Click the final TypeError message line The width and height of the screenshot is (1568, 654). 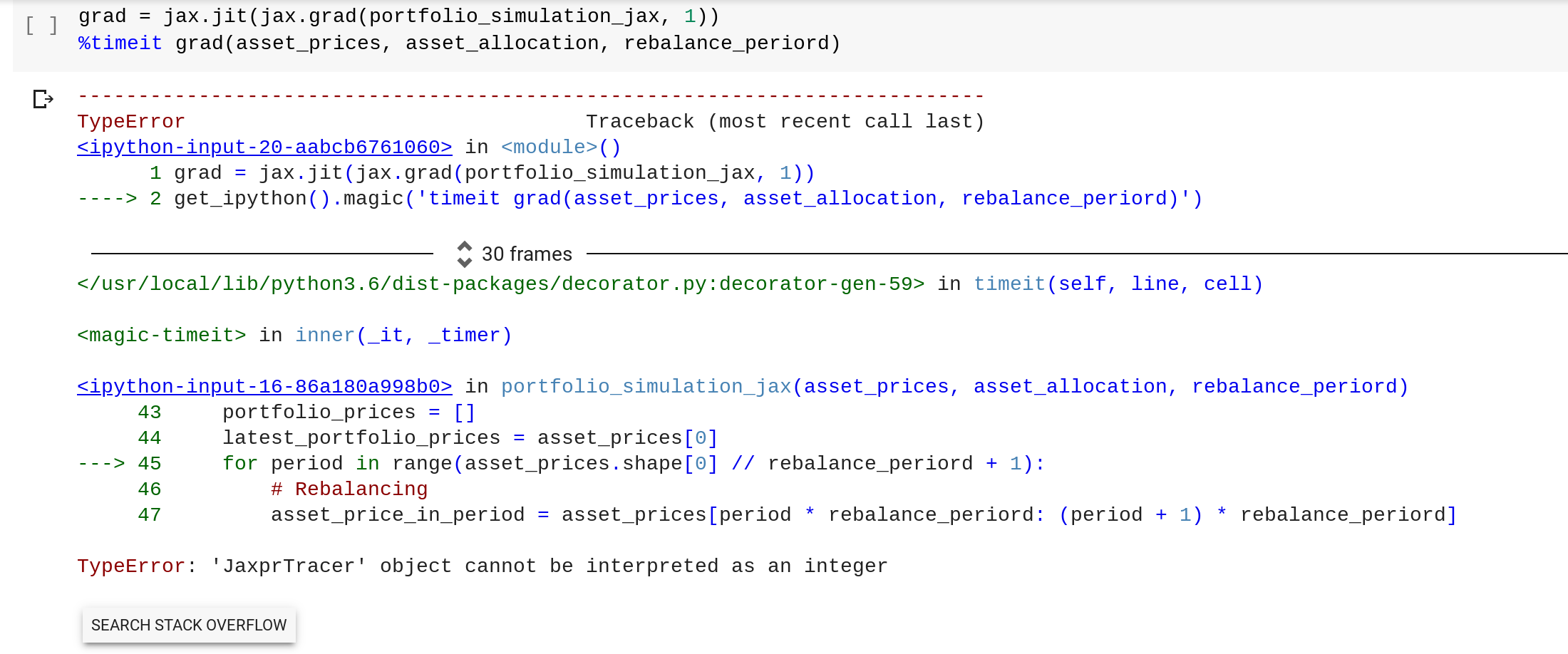tap(482, 566)
